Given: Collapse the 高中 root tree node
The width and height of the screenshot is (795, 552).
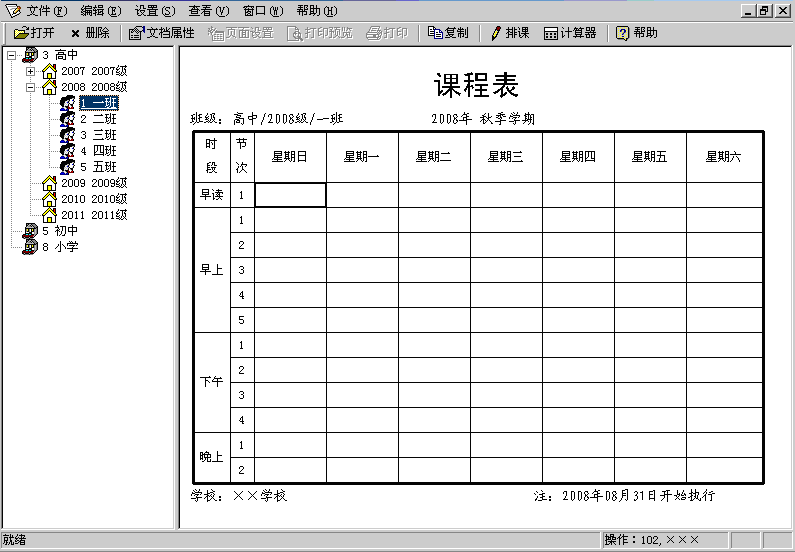Looking at the screenshot, I should click(x=11, y=55).
